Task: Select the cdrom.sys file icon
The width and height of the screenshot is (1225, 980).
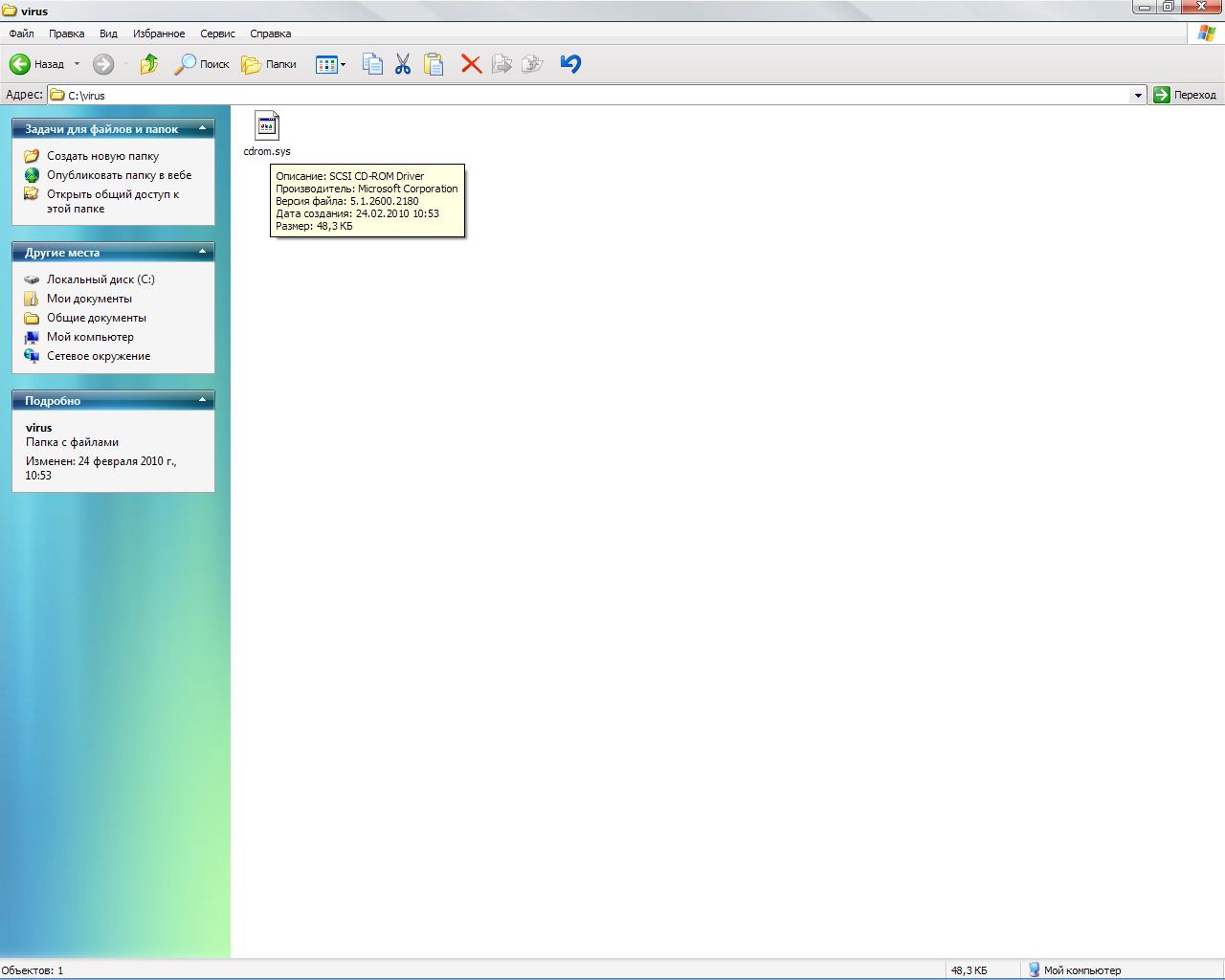Action: 267,125
